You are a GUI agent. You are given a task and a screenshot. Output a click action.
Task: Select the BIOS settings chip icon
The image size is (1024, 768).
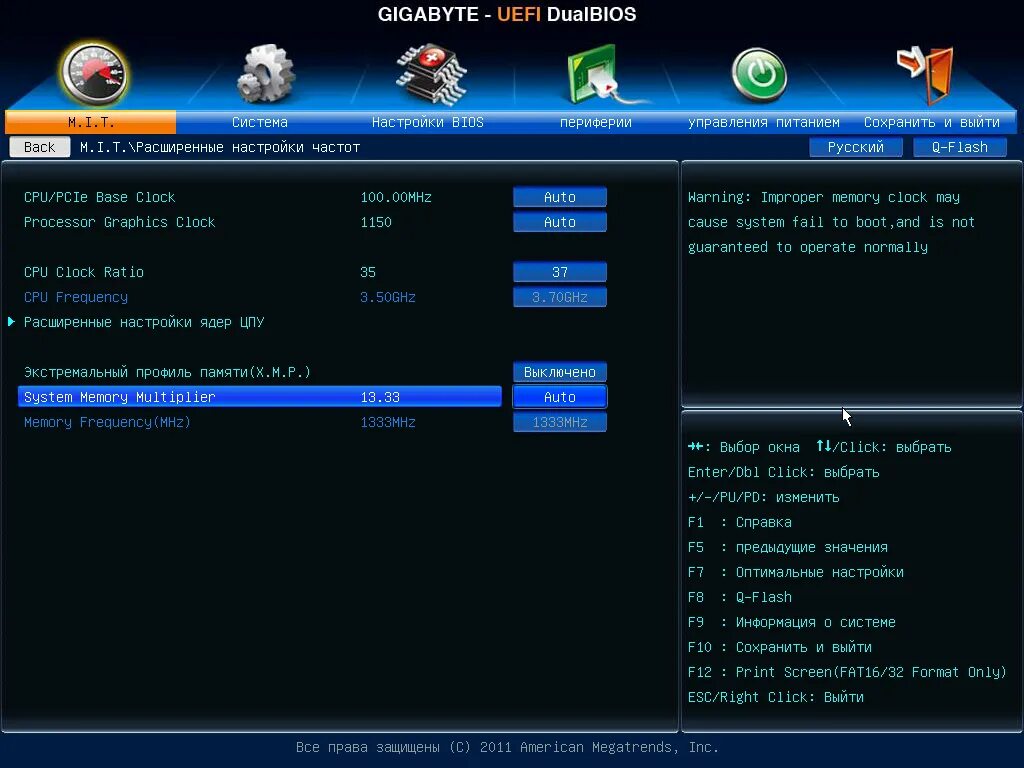(432, 74)
